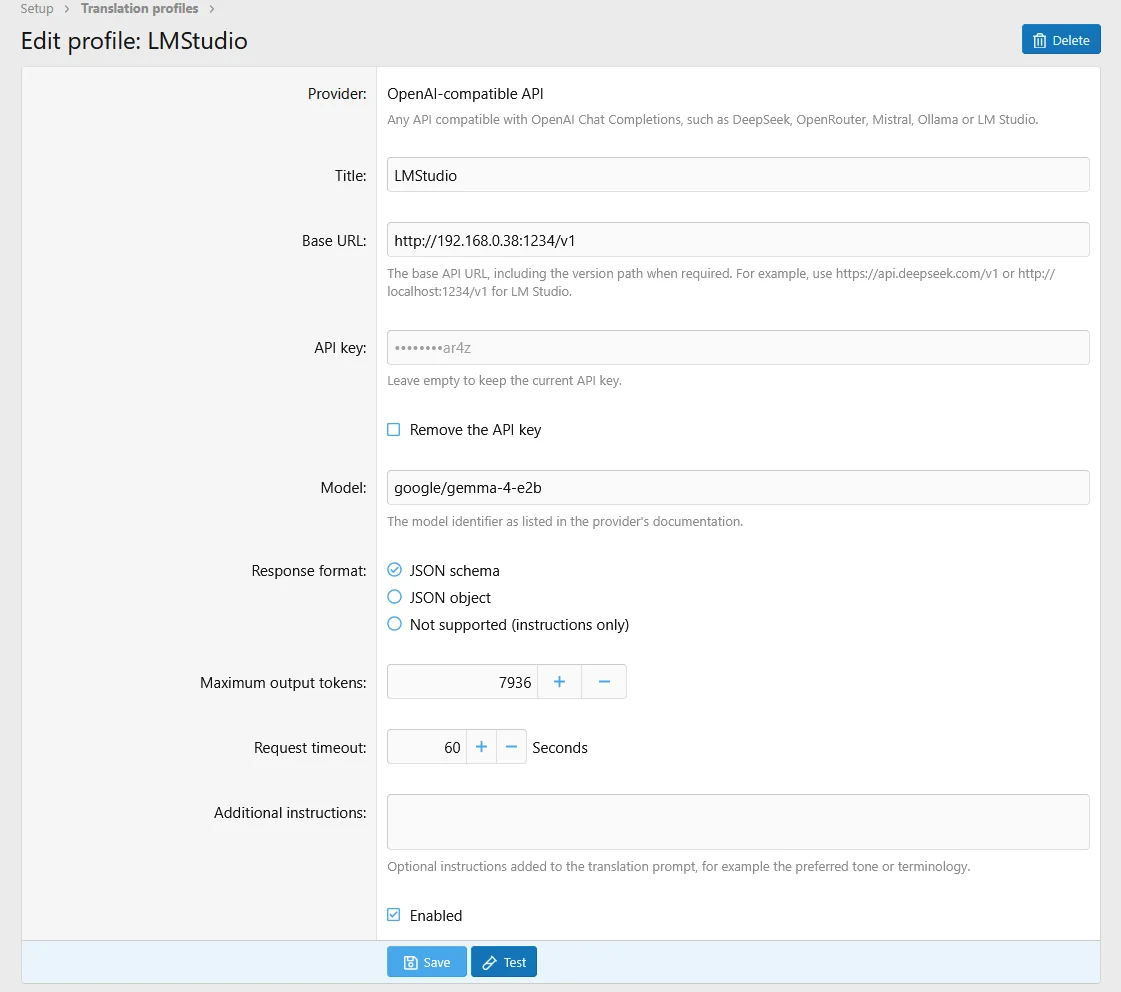Click the Additional instructions label
This screenshot has height=992, width=1121.
[x=290, y=813]
